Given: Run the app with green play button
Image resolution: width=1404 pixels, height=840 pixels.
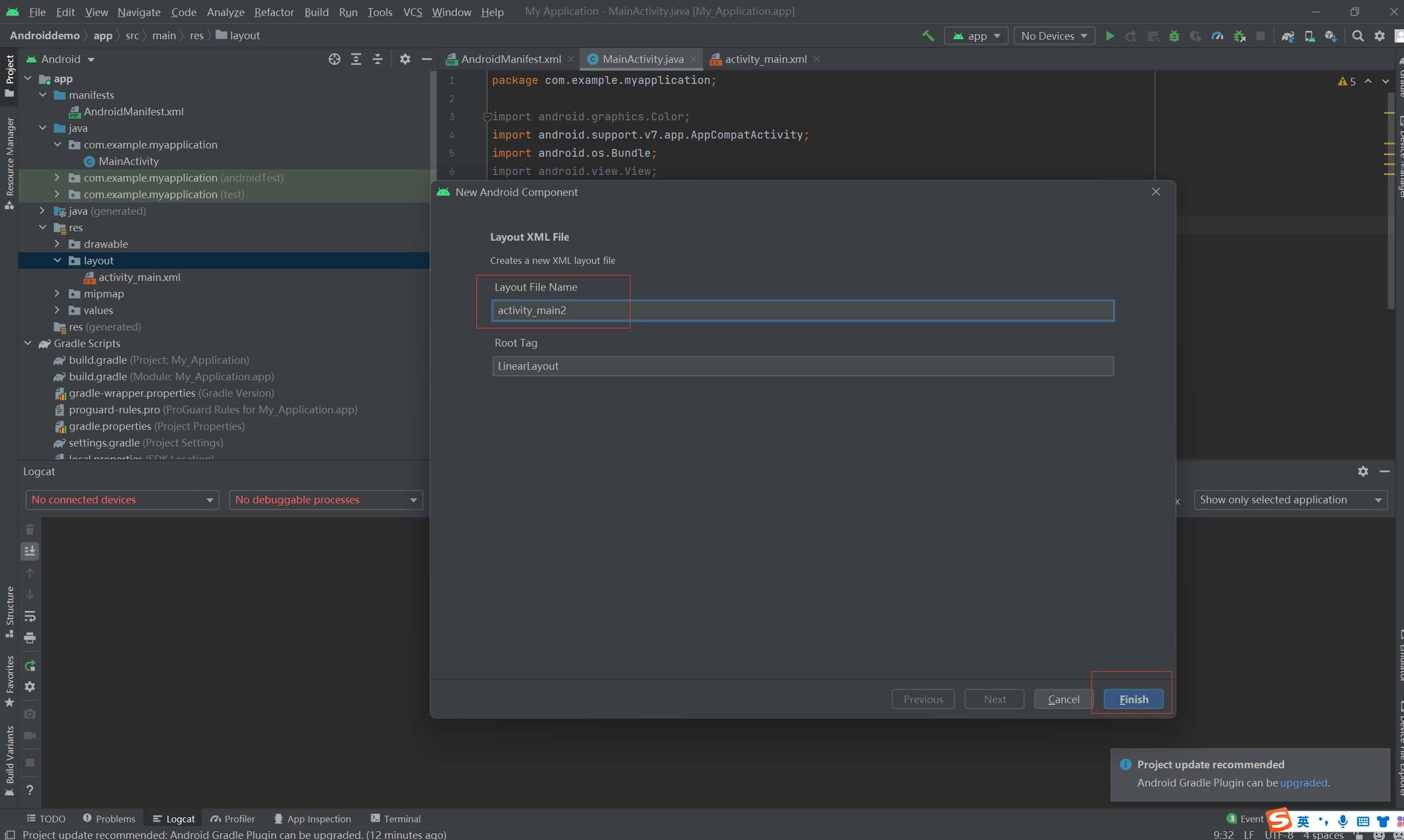Looking at the screenshot, I should [x=1110, y=36].
